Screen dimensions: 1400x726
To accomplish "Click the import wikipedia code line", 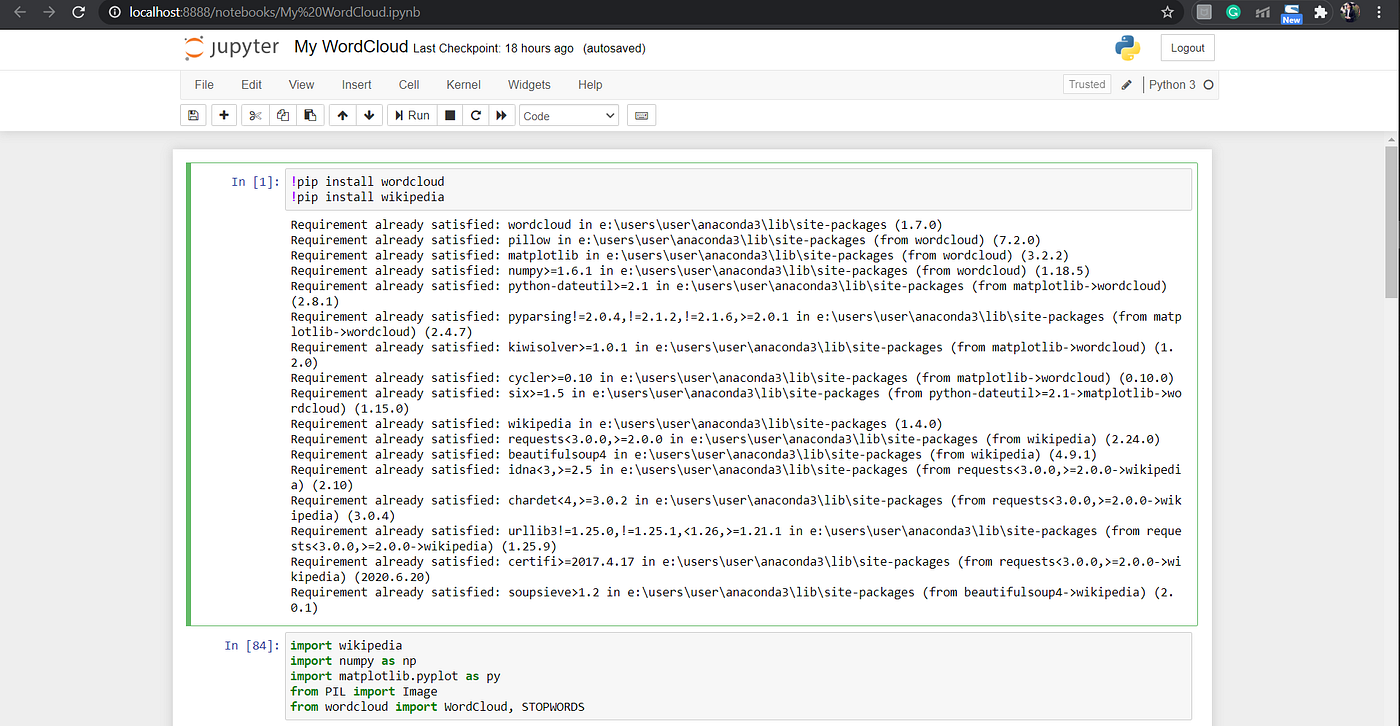I will [346, 646].
